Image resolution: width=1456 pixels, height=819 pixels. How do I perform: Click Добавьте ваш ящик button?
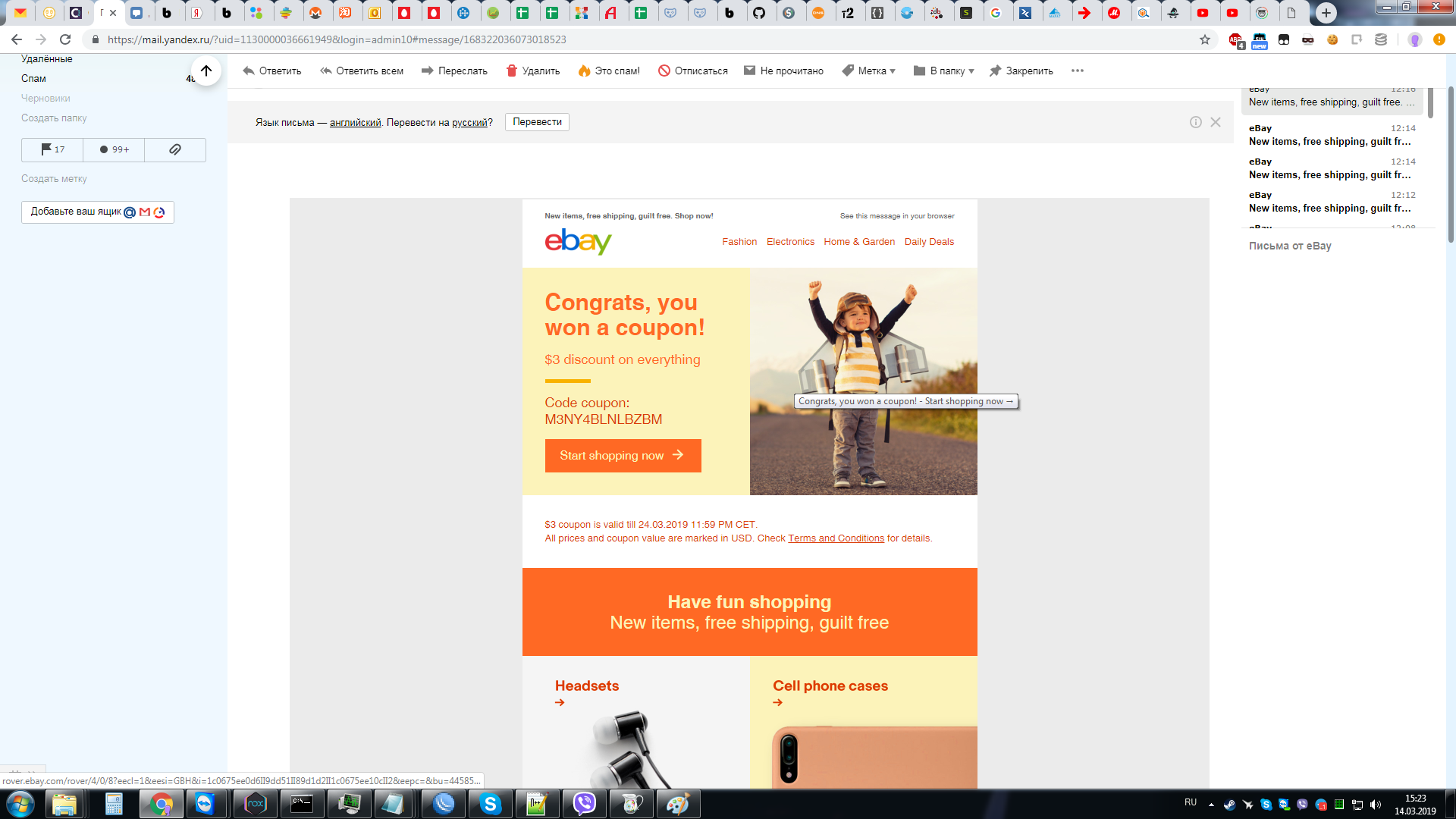[x=98, y=212]
